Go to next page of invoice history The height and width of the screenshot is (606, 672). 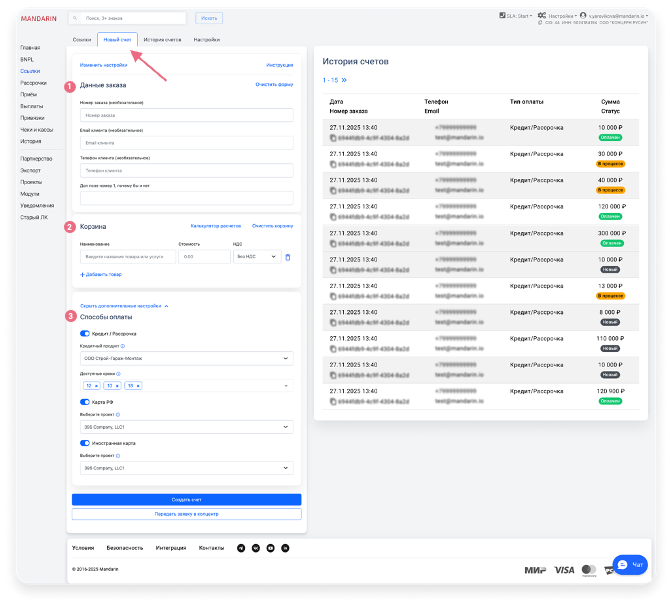click(345, 80)
